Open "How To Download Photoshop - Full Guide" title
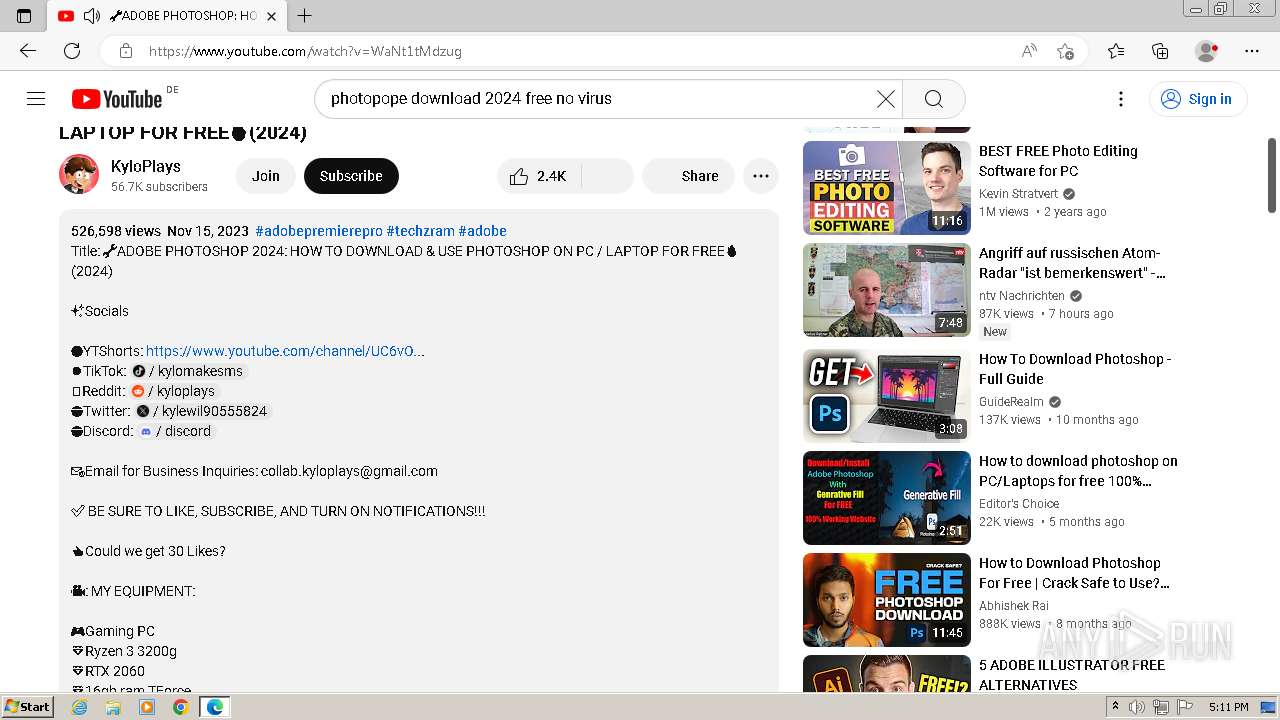This screenshot has height=720, width=1280. (1075, 369)
